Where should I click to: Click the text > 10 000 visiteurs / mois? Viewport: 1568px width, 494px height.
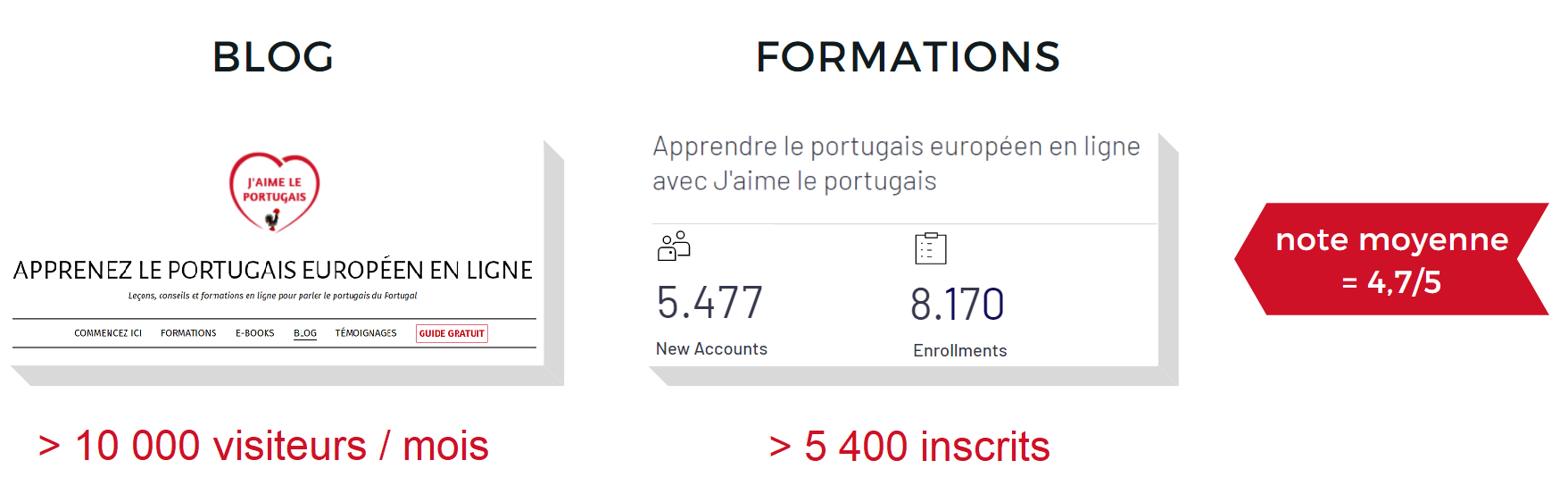(263, 446)
